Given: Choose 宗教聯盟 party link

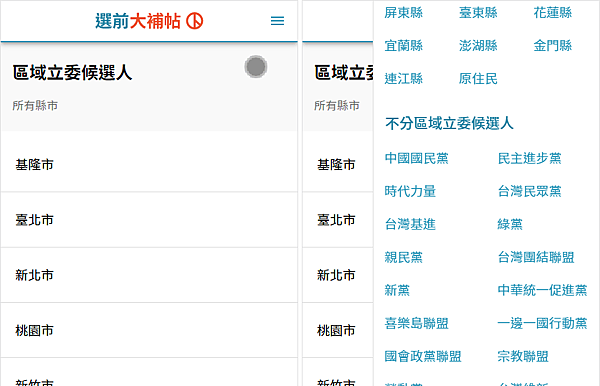Looking at the screenshot, I should [523, 356].
